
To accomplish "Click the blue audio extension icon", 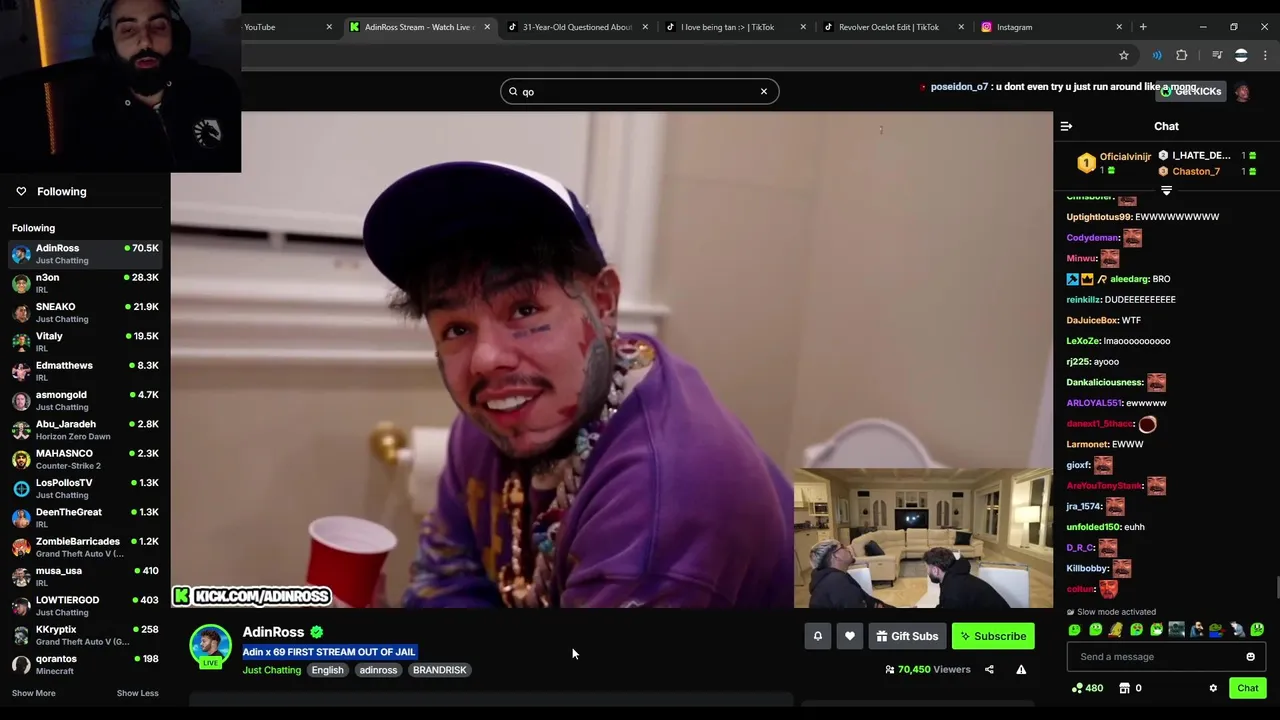I will point(1157,55).
